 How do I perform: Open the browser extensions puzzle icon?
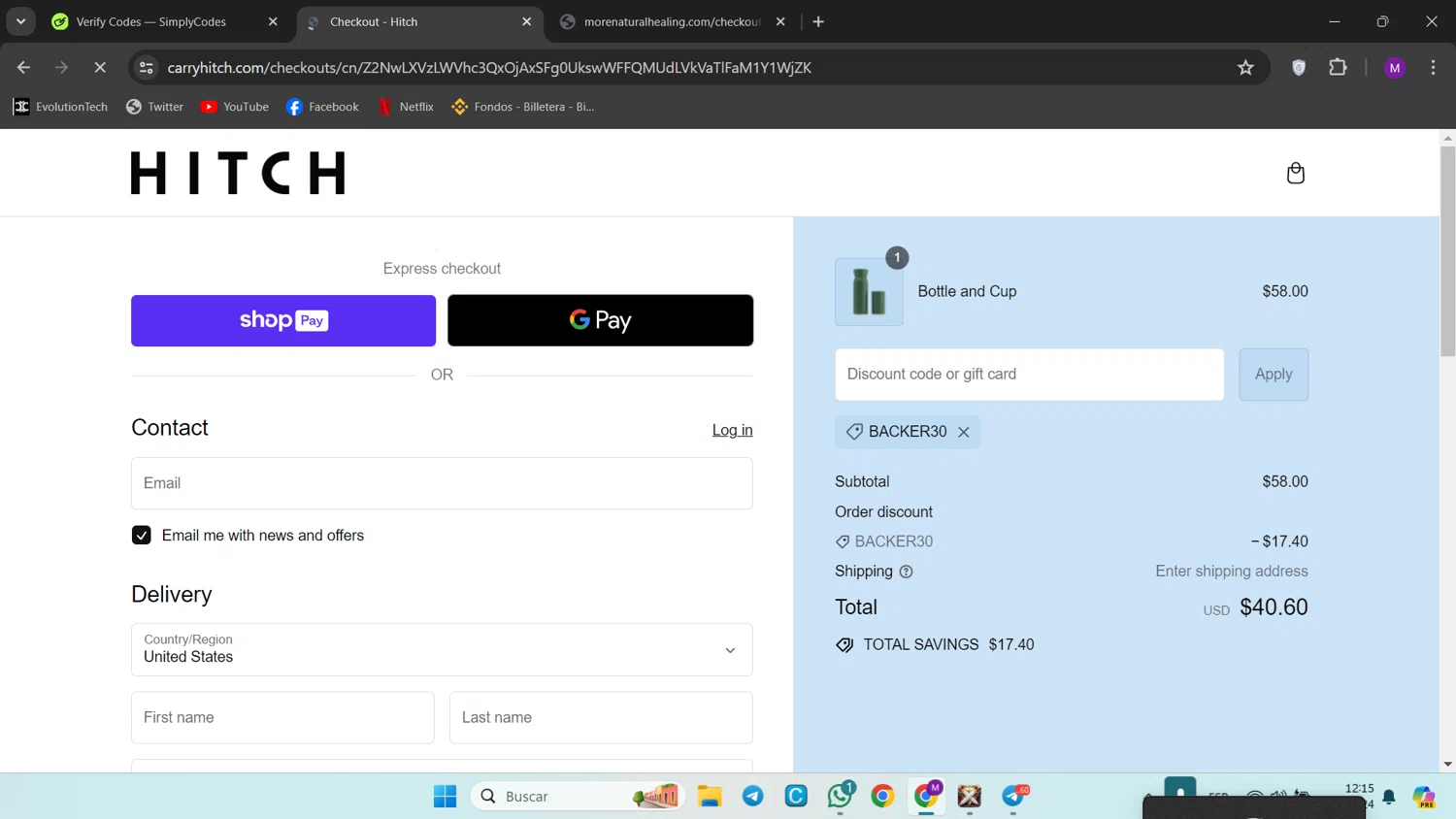1338,67
